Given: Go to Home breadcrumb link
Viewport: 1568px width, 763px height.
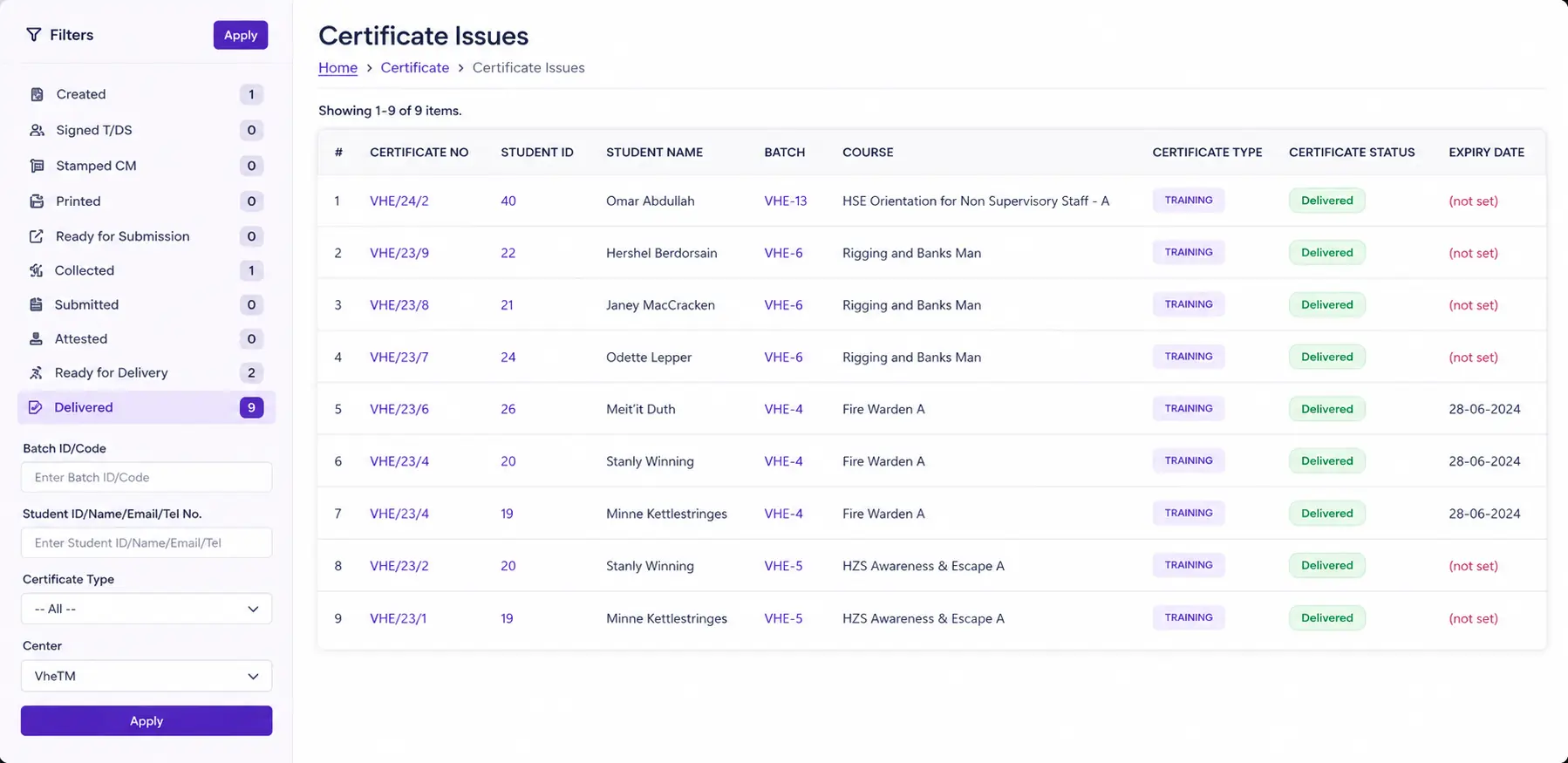Looking at the screenshot, I should pos(337,68).
